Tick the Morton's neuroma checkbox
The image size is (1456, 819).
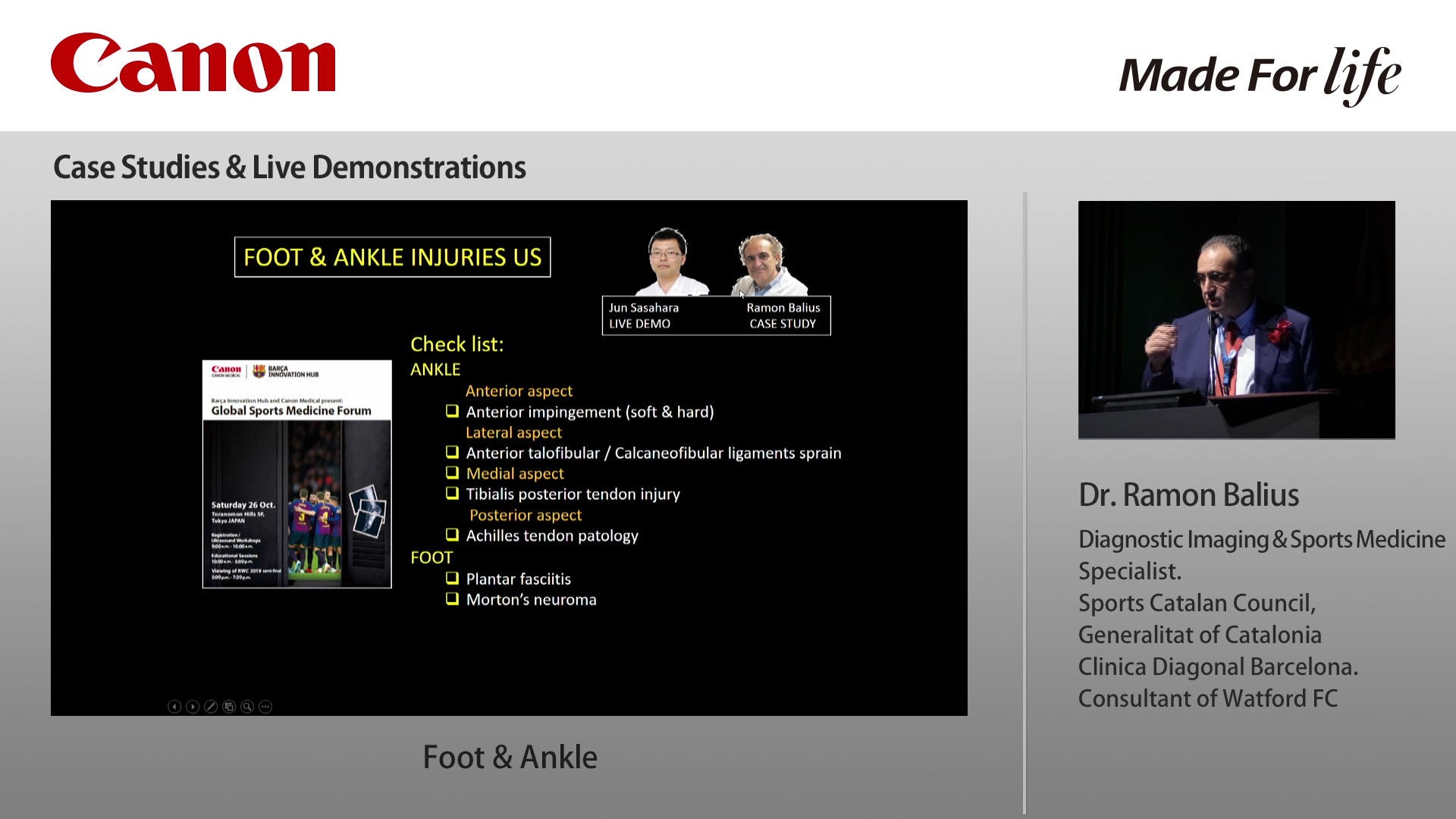(452, 598)
